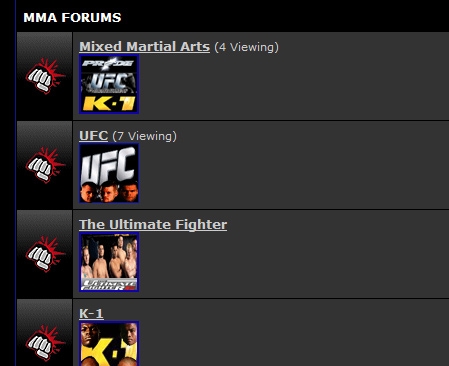The image size is (449, 366).
Task: Click the (7 Viewing) count text
Action: (145, 136)
